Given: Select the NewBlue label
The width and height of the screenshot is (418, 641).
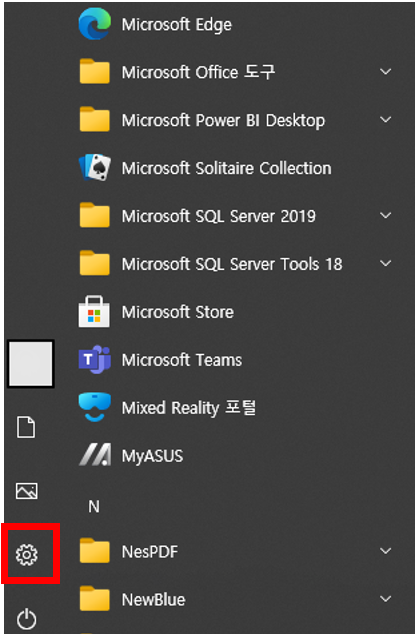Looking at the screenshot, I should pos(154,599).
